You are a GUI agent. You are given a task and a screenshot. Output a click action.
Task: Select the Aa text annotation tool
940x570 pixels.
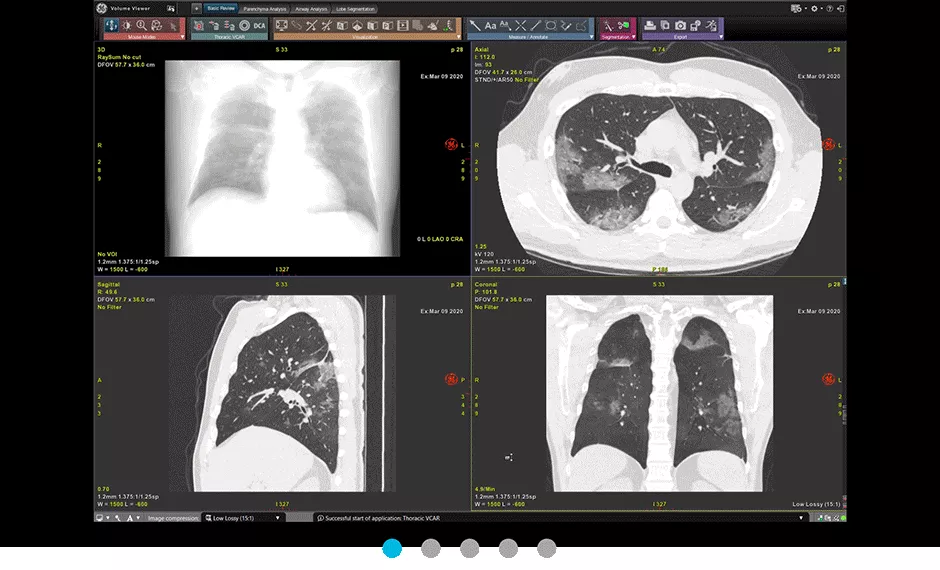(490, 25)
